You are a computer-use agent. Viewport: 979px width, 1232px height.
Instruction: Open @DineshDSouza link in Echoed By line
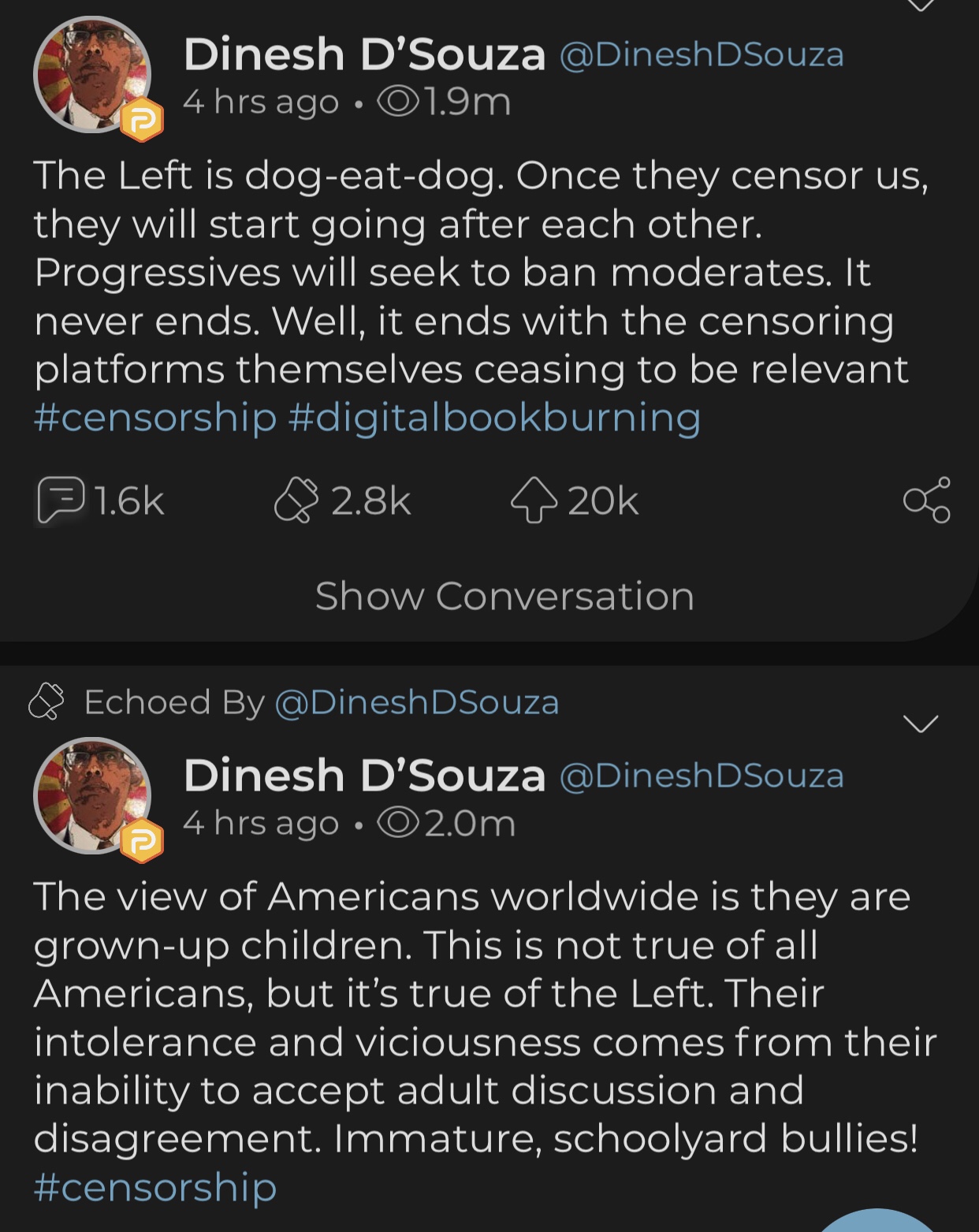pyautogui.click(x=416, y=702)
